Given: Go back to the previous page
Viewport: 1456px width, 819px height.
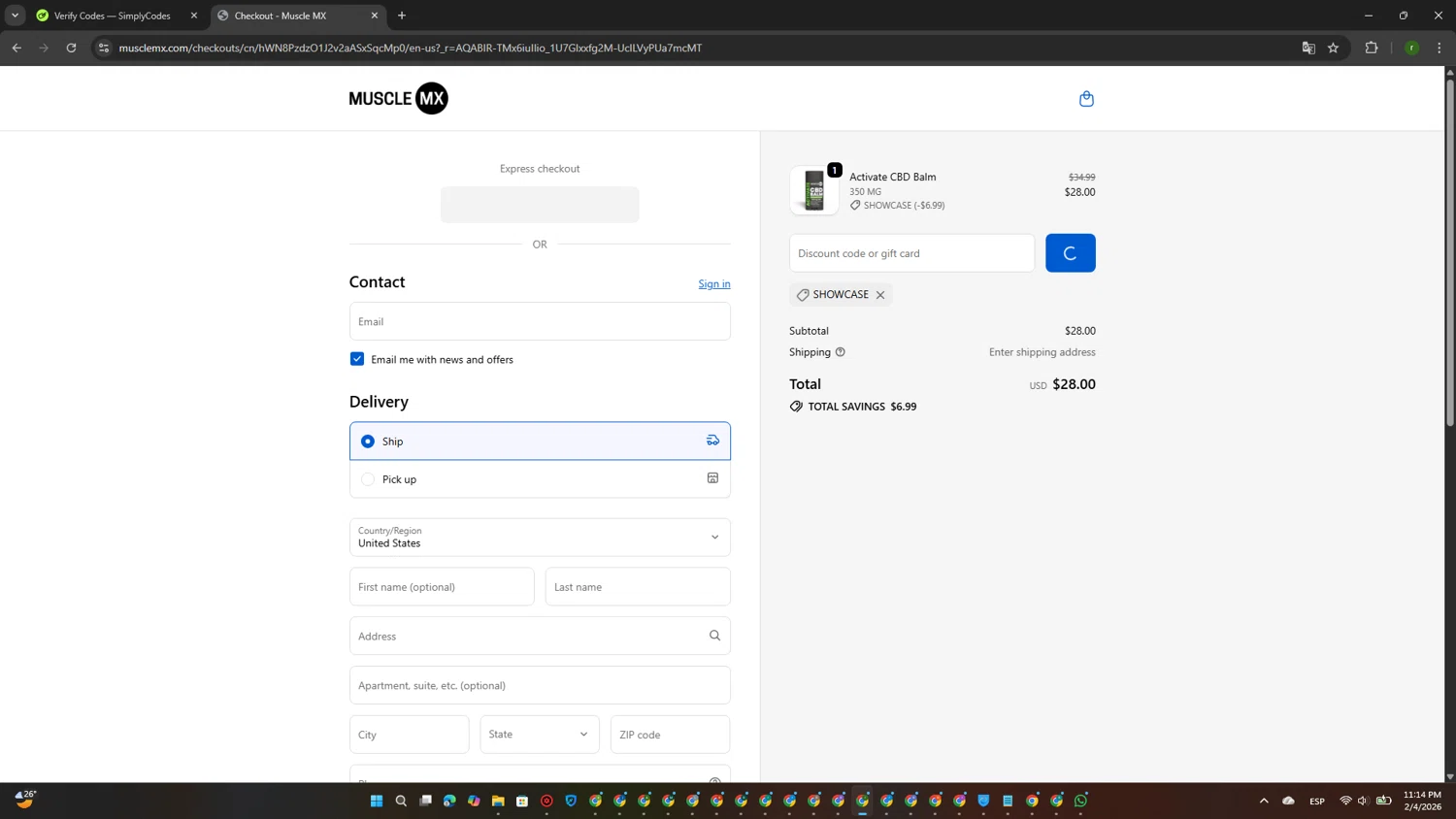Looking at the screenshot, I should point(17,48).
